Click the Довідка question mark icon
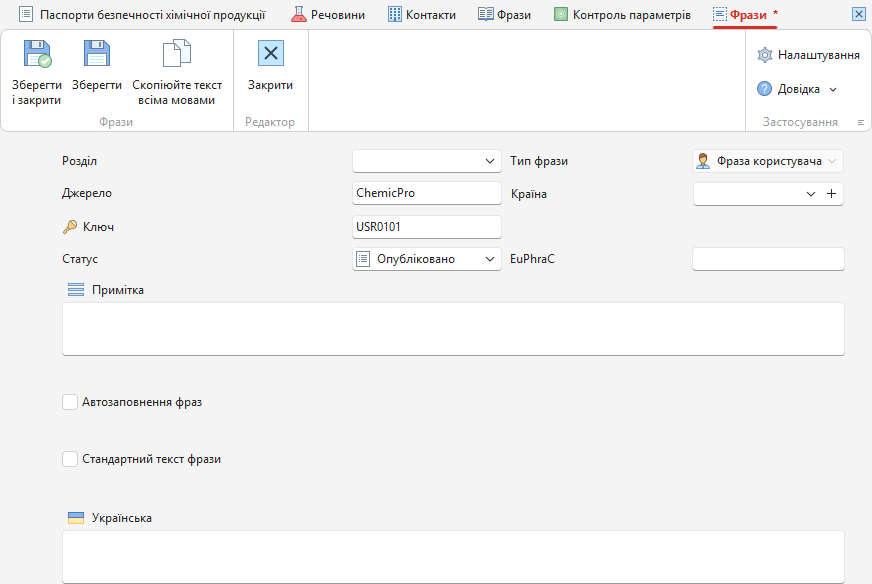The width and height of the screenshot is (872, 584). pyautogui.click(x=765, y=89)
